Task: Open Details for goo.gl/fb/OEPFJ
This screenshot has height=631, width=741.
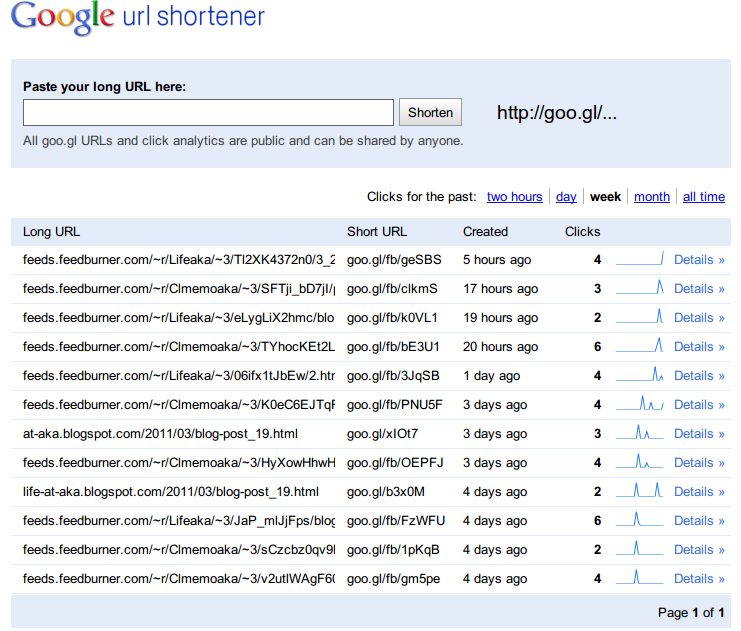Action: pos(699,462)
